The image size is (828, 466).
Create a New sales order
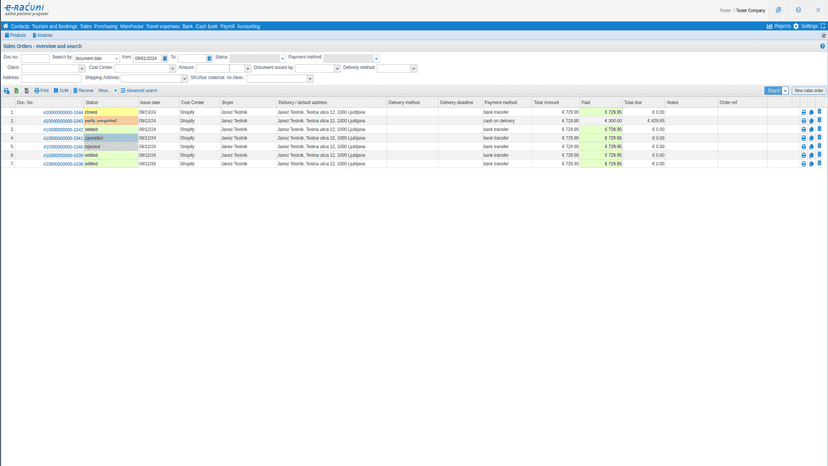pos(808,91)
